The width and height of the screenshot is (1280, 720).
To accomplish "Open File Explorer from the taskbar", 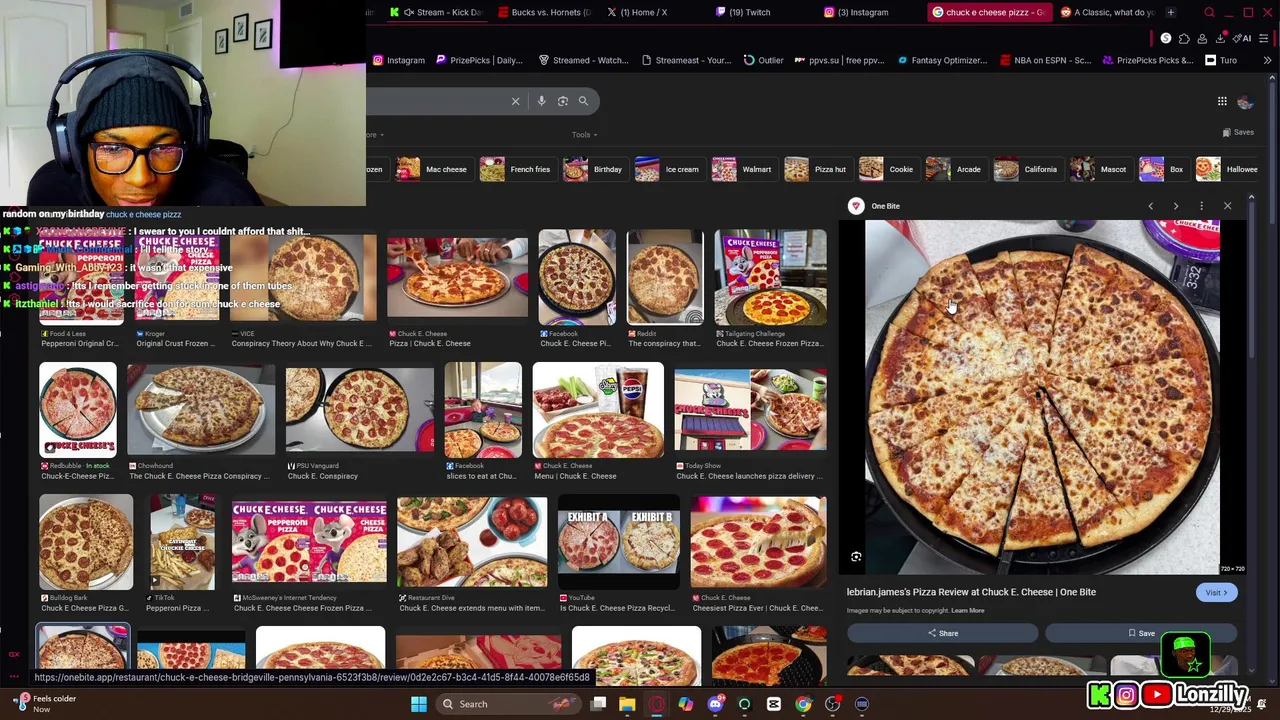I will pyautogui.click(x=627, y=704).
